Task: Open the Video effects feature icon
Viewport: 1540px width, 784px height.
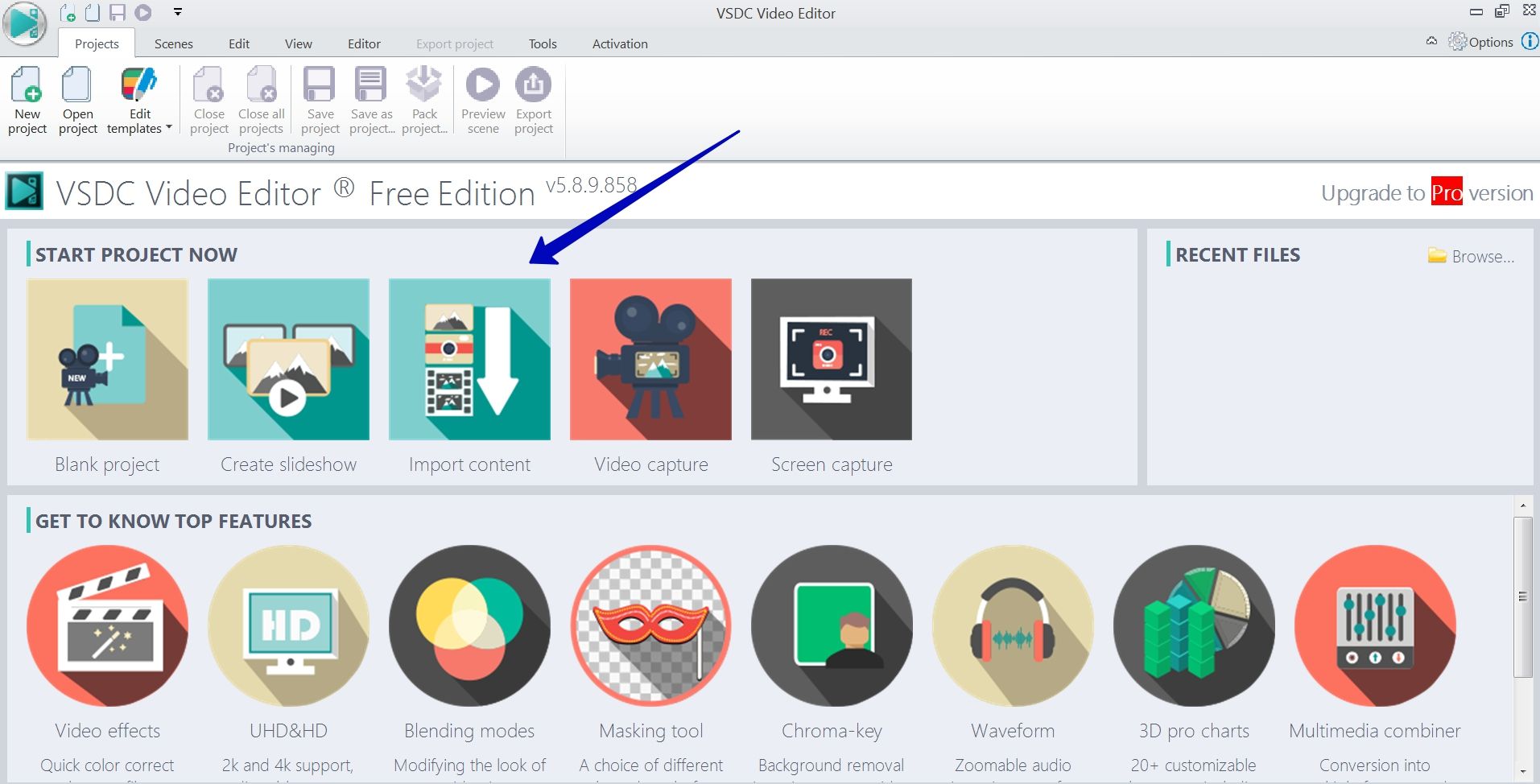Action: [x=107, y=625]
